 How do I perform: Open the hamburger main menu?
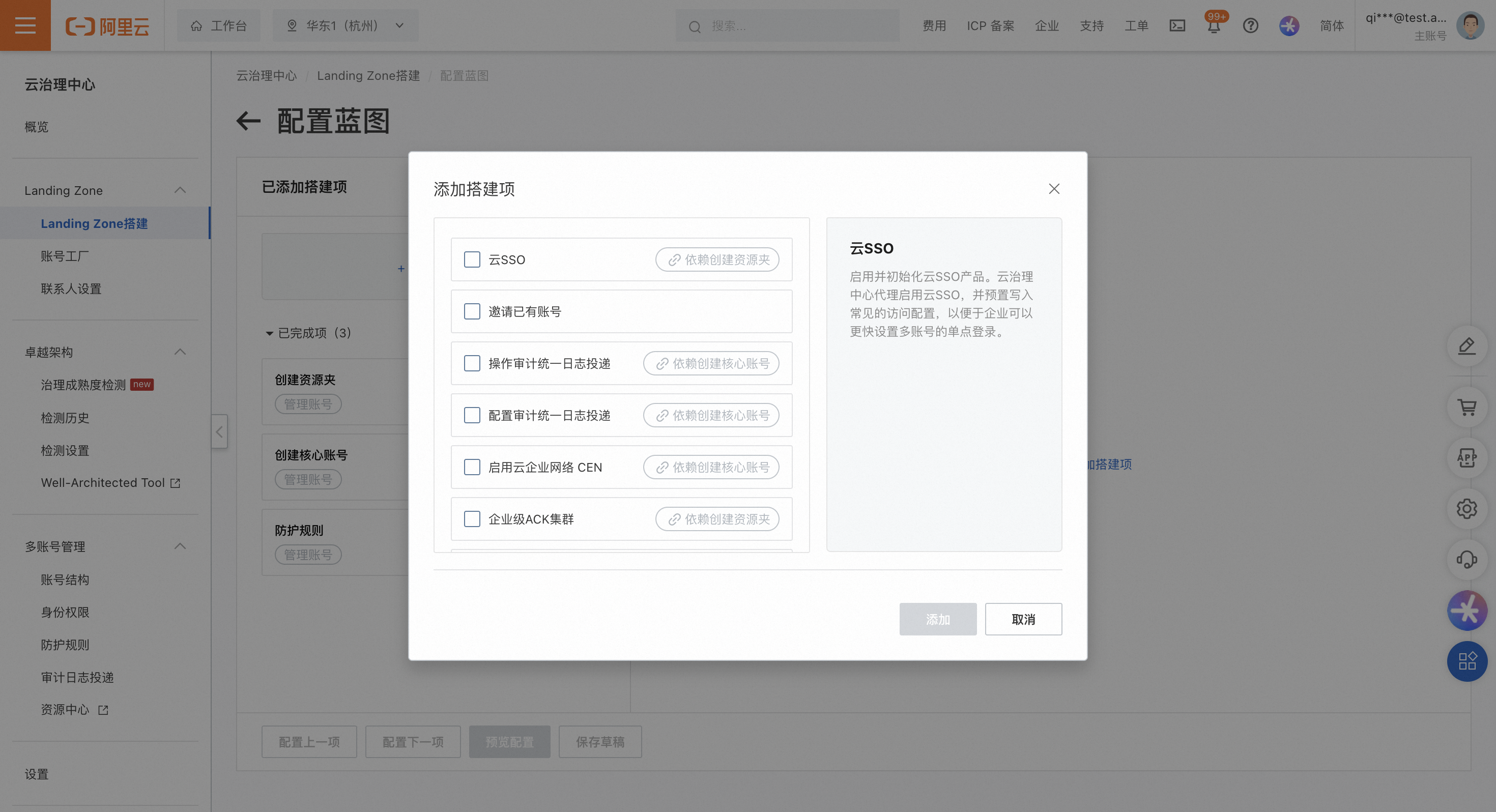[x=25, y=25]
